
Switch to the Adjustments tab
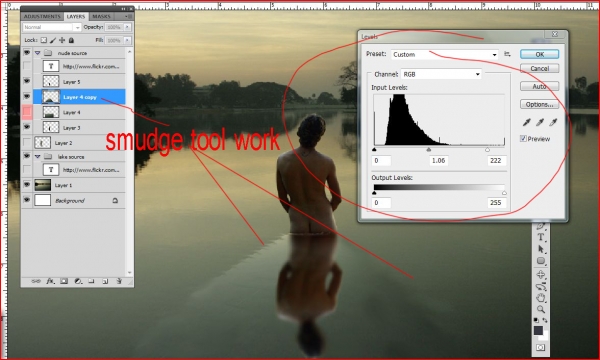[x=42, y=16]
